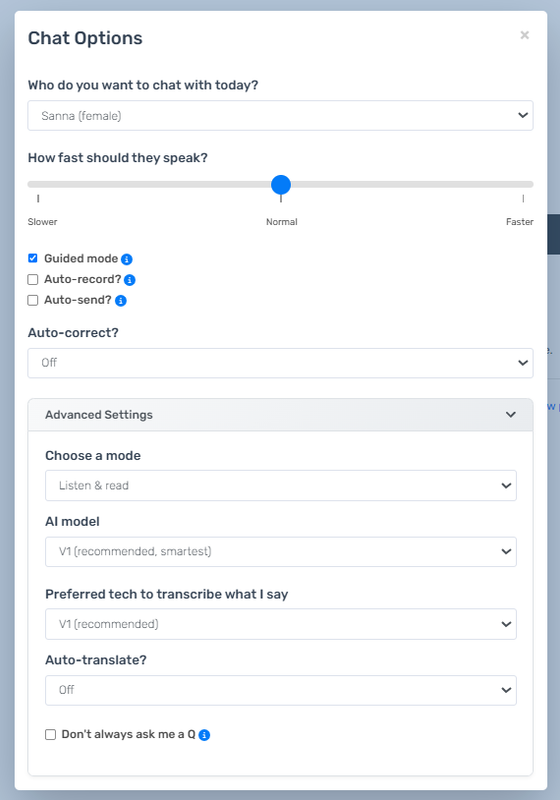Click the Advanced Settings chevron arrow
Viewport: 560px width, 800px height.
[511, 415]
